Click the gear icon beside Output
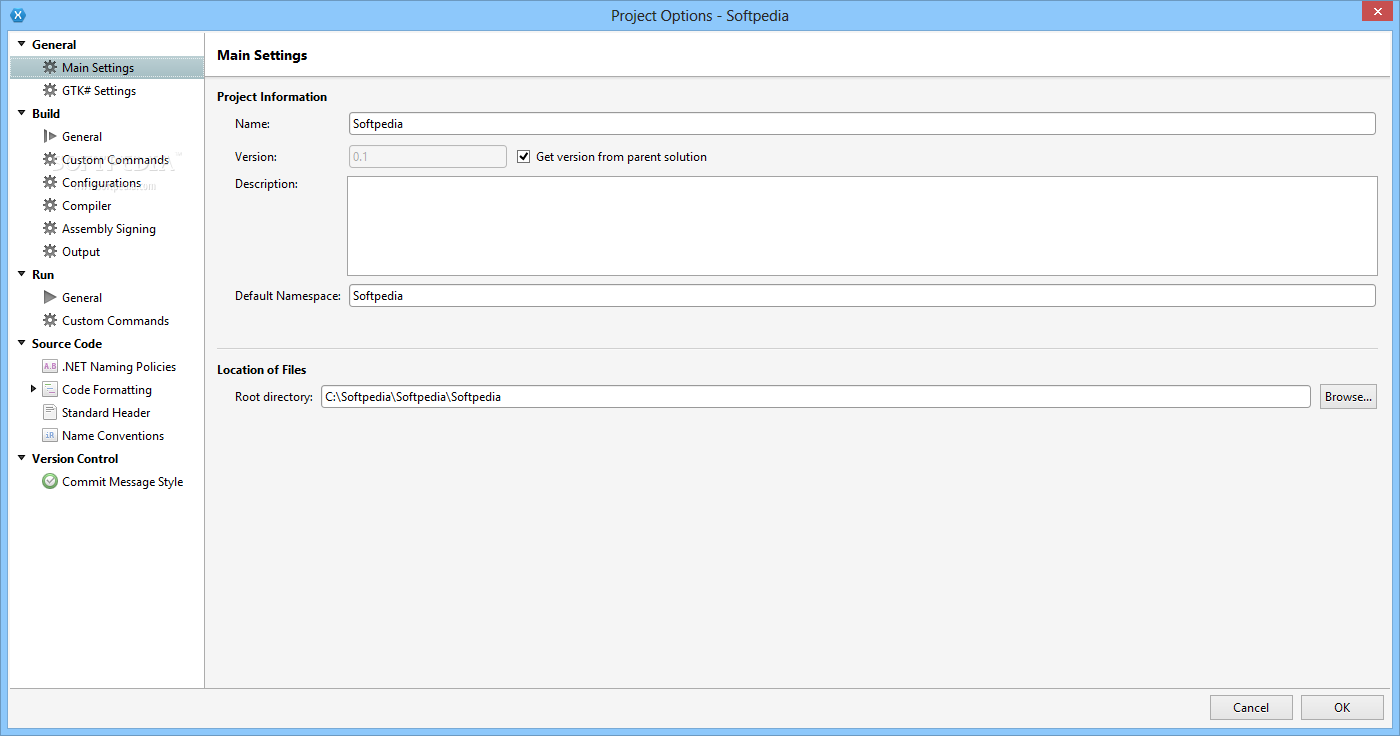The width and height of the screenshot is (1400, 736). pyautogui.click(x=50, y=251)
